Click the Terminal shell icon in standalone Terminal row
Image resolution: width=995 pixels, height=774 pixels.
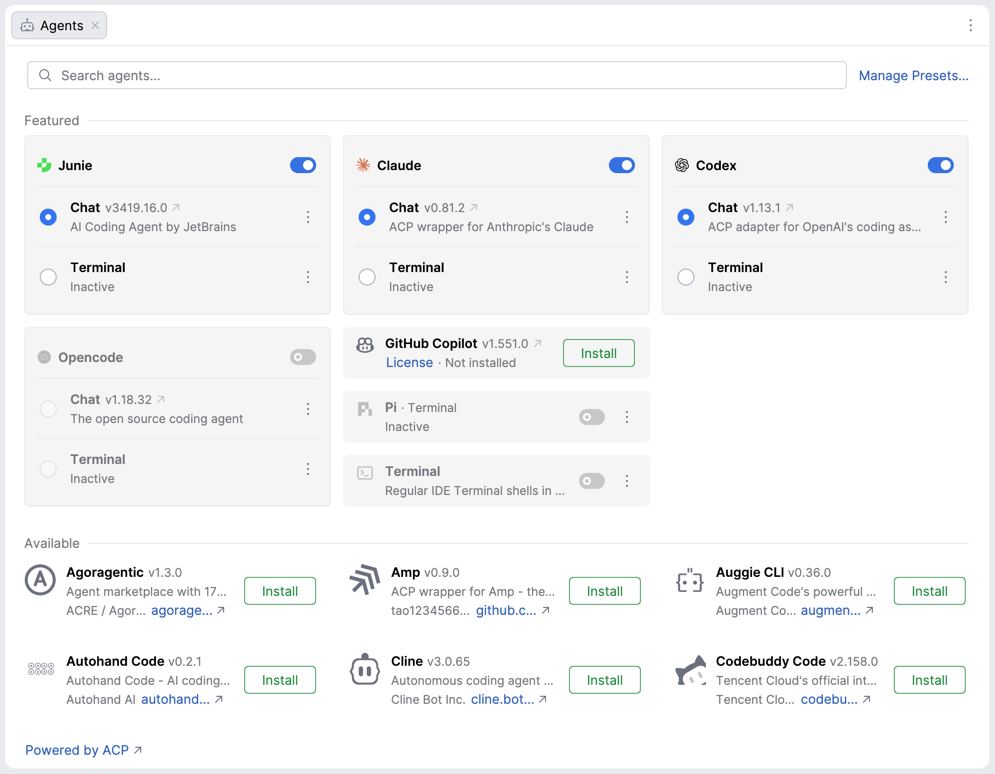point(365,473)
